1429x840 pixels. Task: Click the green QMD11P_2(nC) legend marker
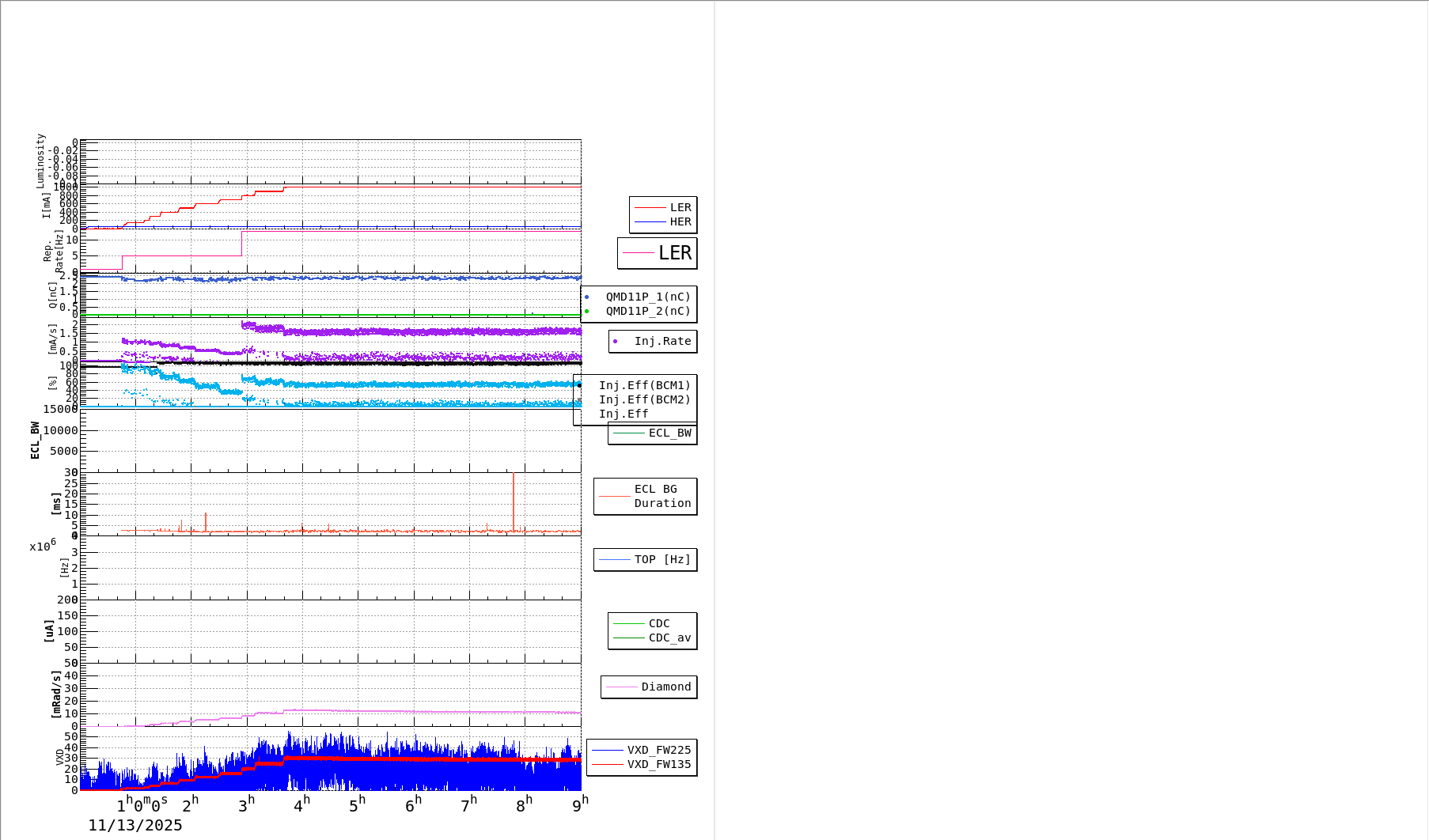pyautogui.click(x=639, y=312)
